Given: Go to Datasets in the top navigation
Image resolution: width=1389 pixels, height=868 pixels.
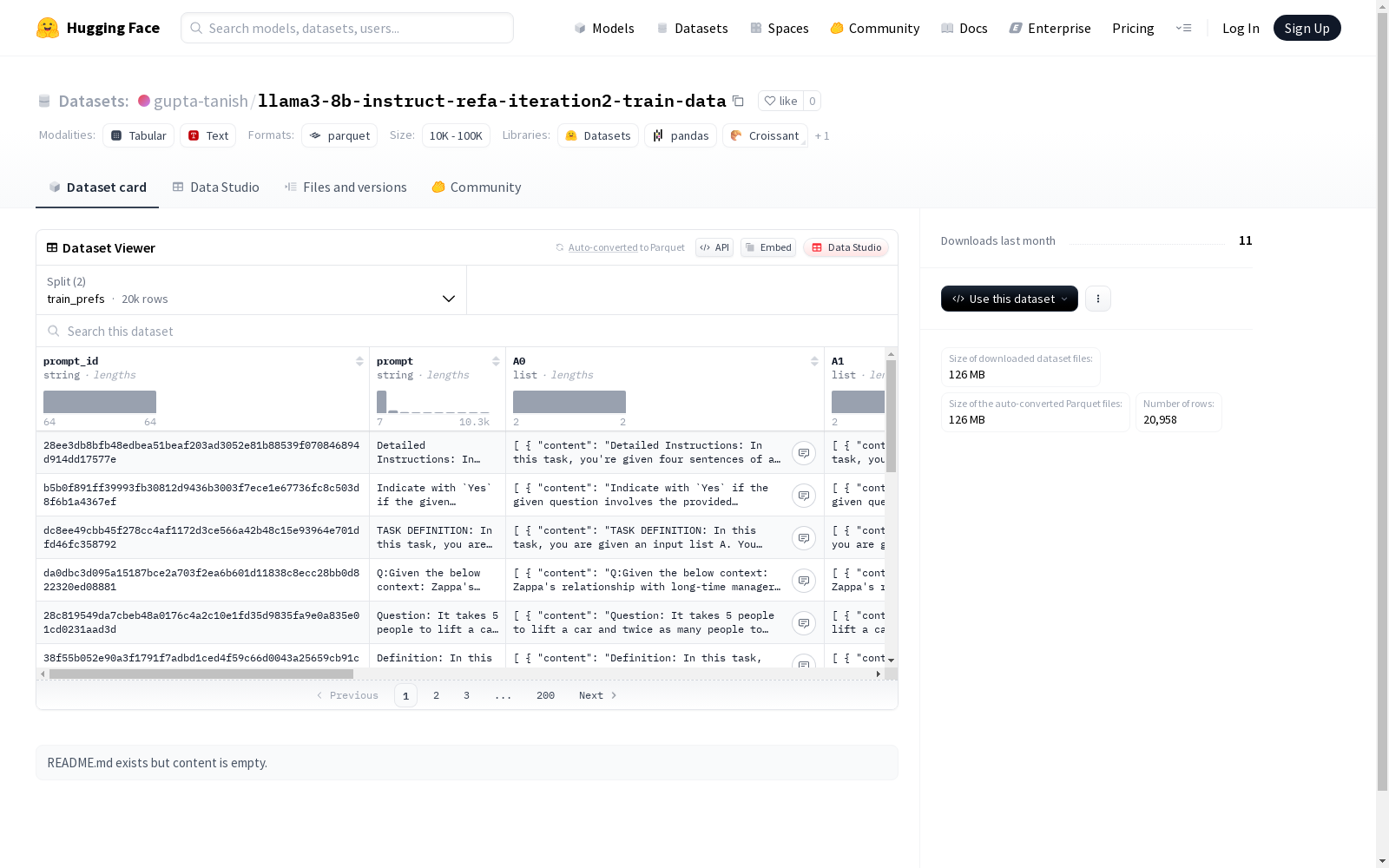Looking at the screenshot, I should pos(692,28).
